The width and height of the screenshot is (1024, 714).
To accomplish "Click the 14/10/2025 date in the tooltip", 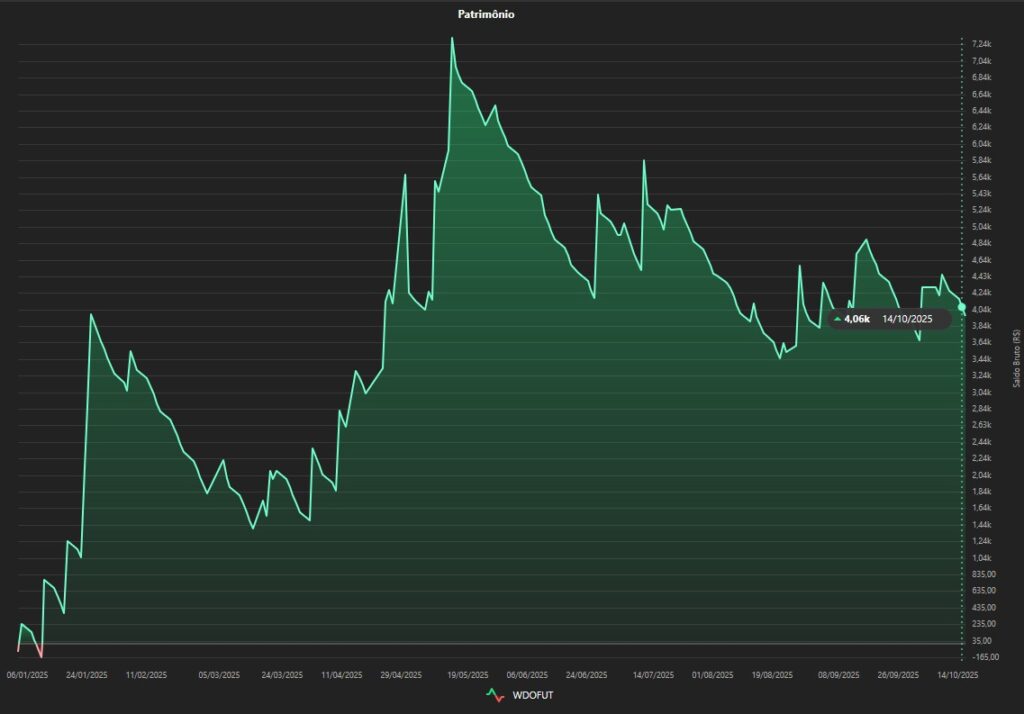I will [x=907, y=319].
